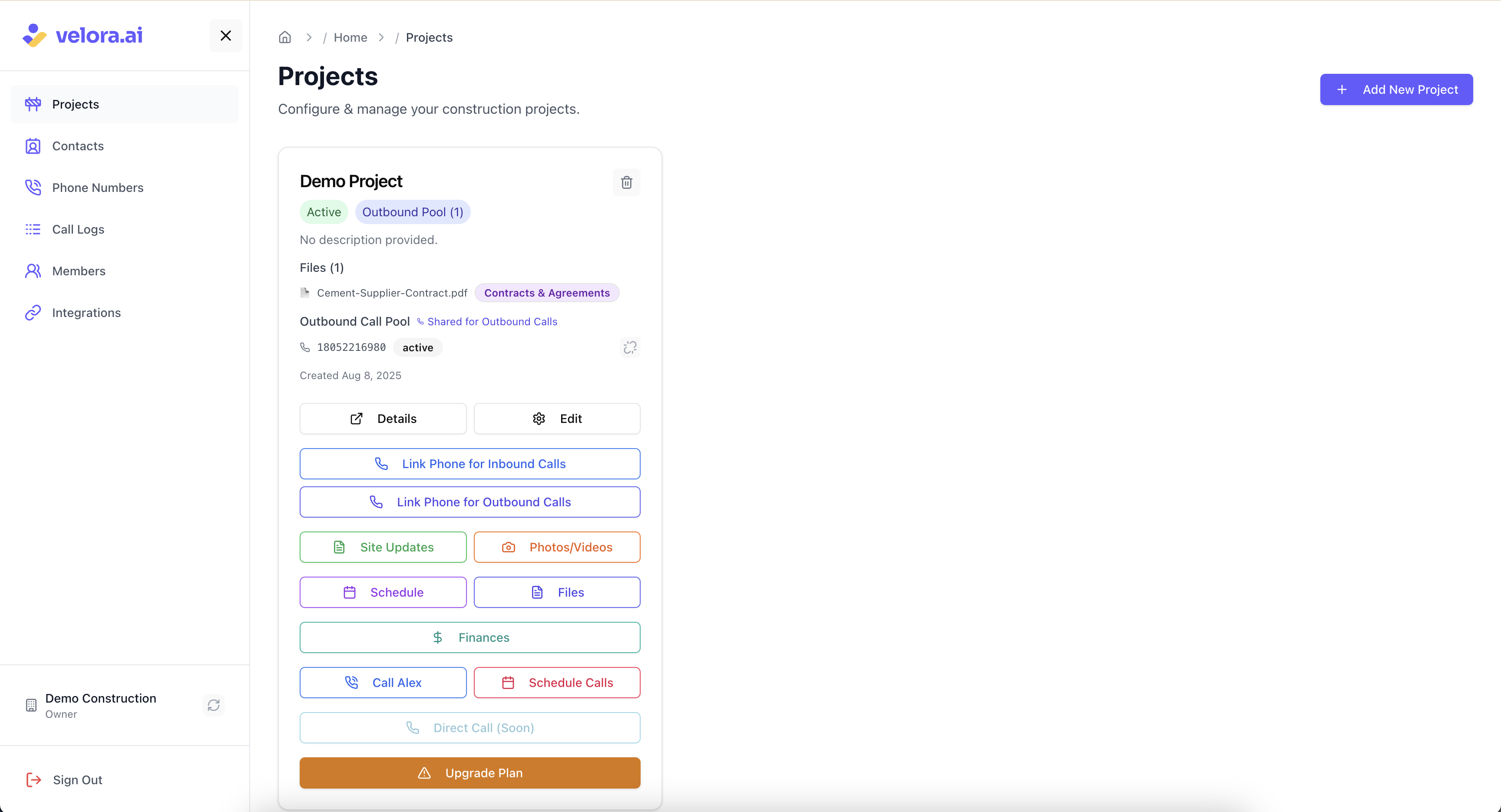Open Site Updates for Demo Project
Screen dimensions: 1501x812
[x=383, y=547]
